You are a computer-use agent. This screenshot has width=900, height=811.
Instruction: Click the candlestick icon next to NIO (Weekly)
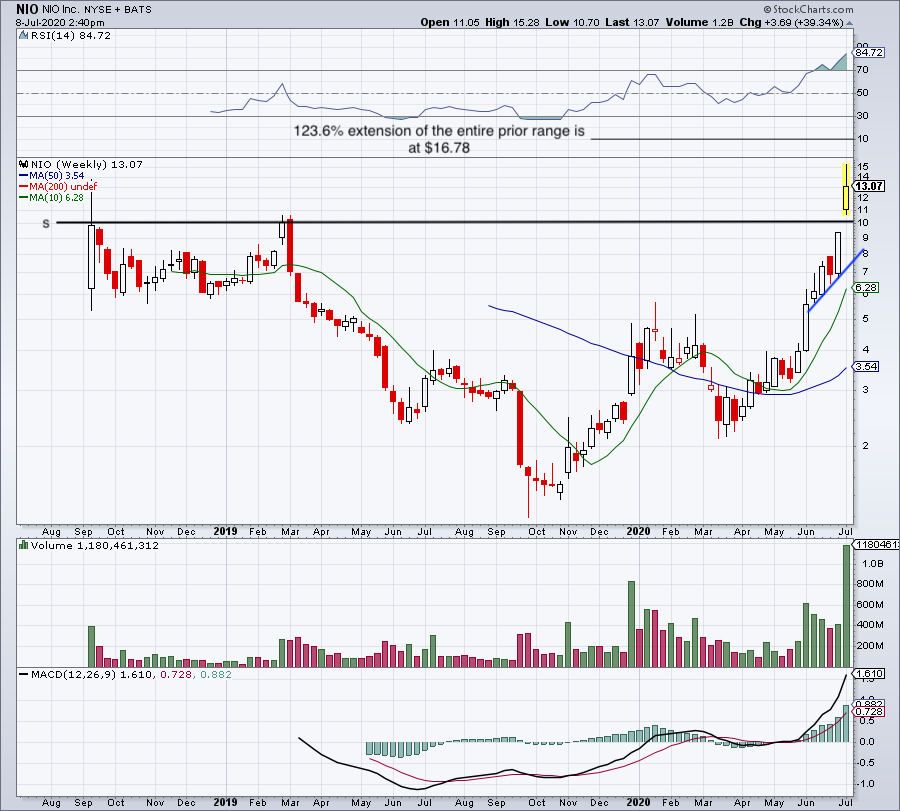pyautogui.click(x=24, y=164)
